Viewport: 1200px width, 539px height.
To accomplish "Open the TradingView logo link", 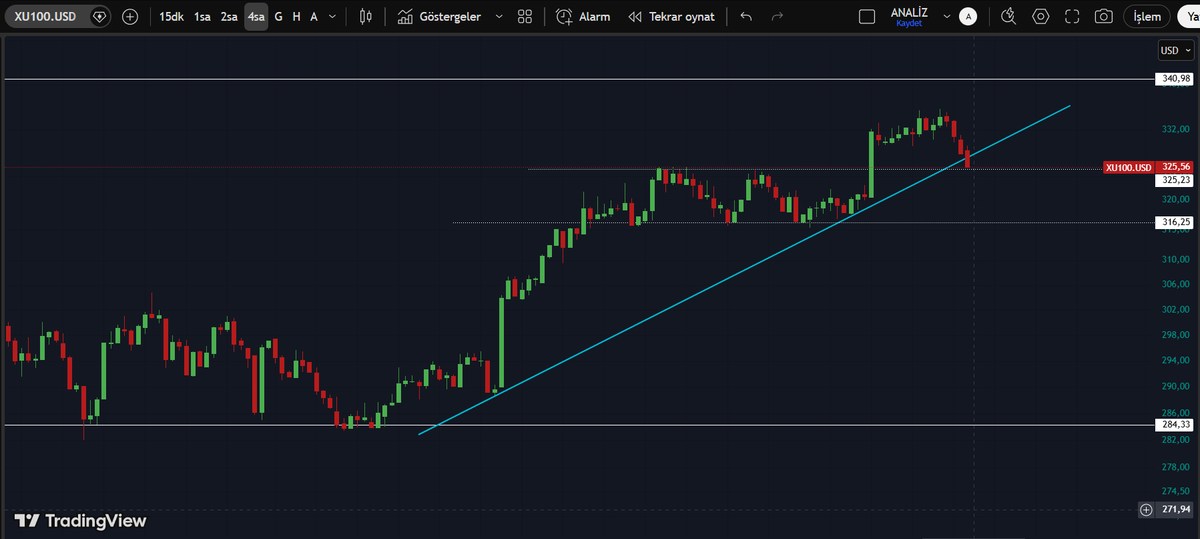I will pyautogui.click(x=80, y=520).
